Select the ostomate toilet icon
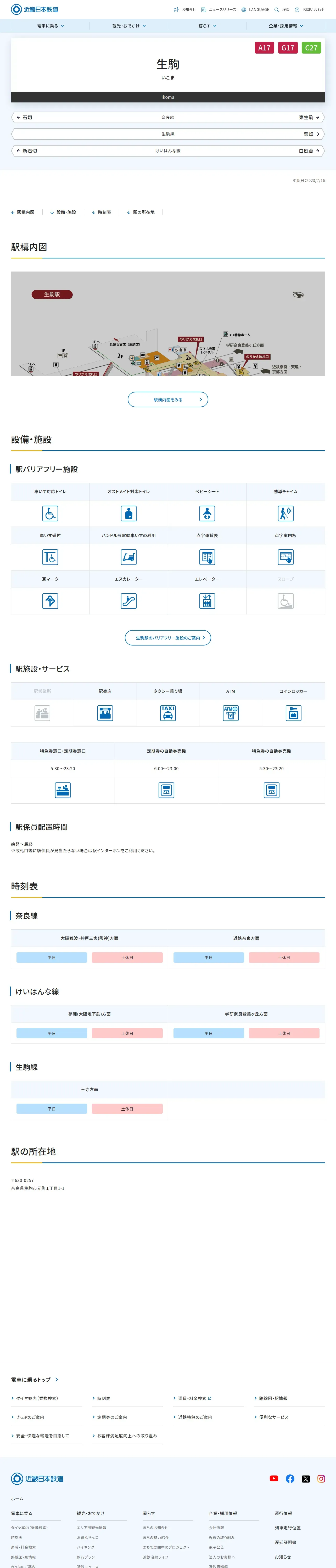Viewport: 336px width, 1568px height. tap(129, 513)
